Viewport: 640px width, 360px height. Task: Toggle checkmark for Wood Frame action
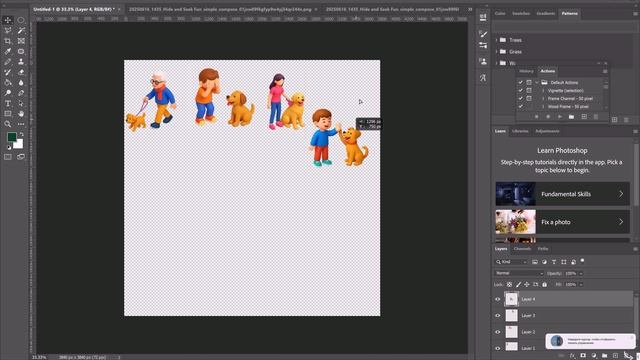(520, 107)
